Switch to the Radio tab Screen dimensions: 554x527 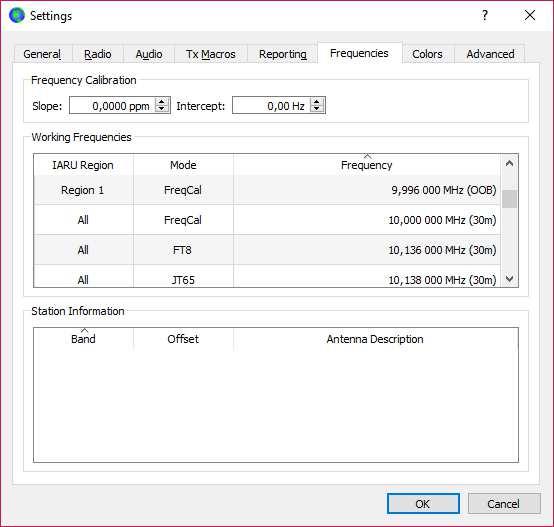coord(98,54)
